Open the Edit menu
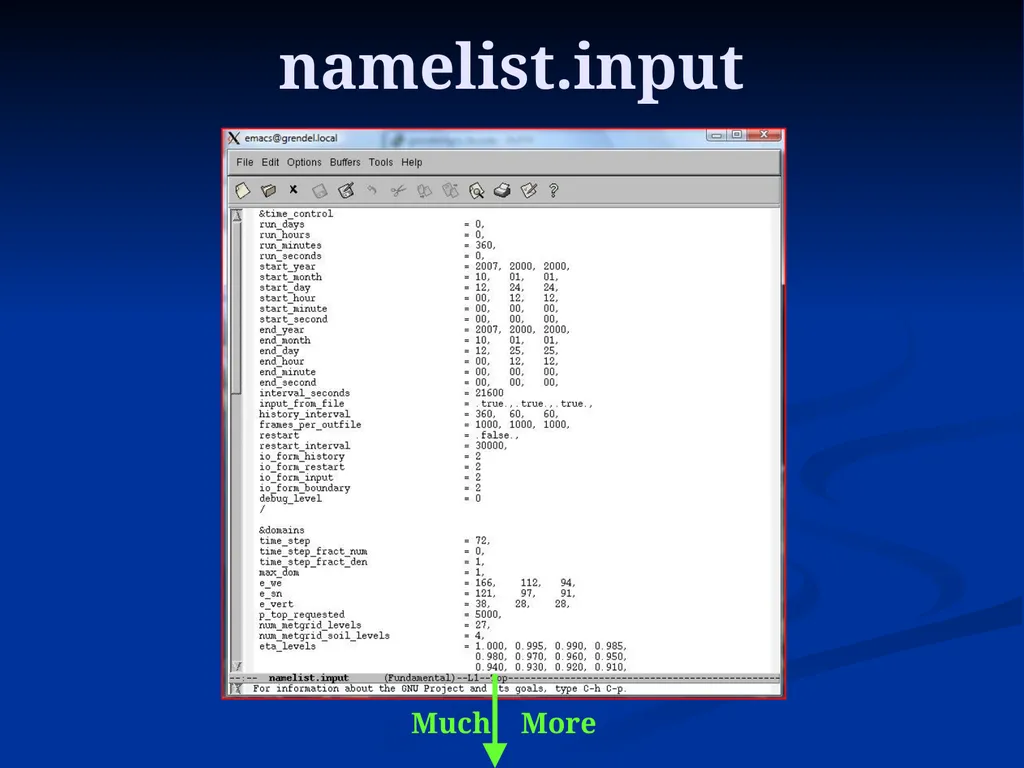Viewport: 1024px width, 768px height. (x=270, y=162)
